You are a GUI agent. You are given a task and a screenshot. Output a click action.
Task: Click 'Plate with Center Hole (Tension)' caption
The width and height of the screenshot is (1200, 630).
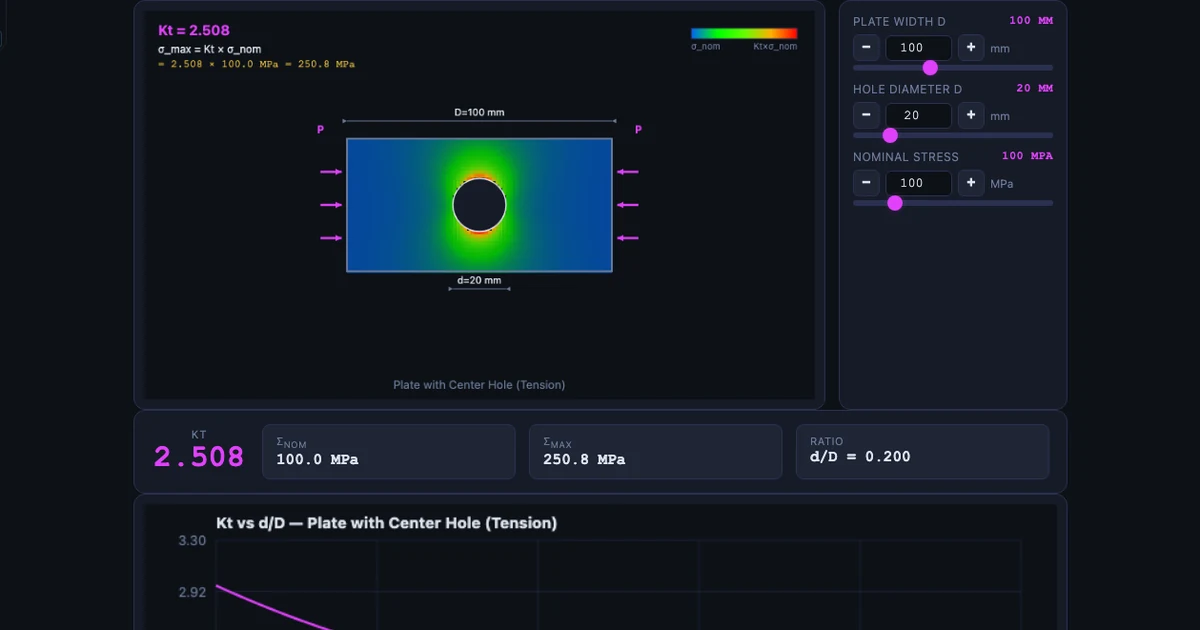(479, 385)
